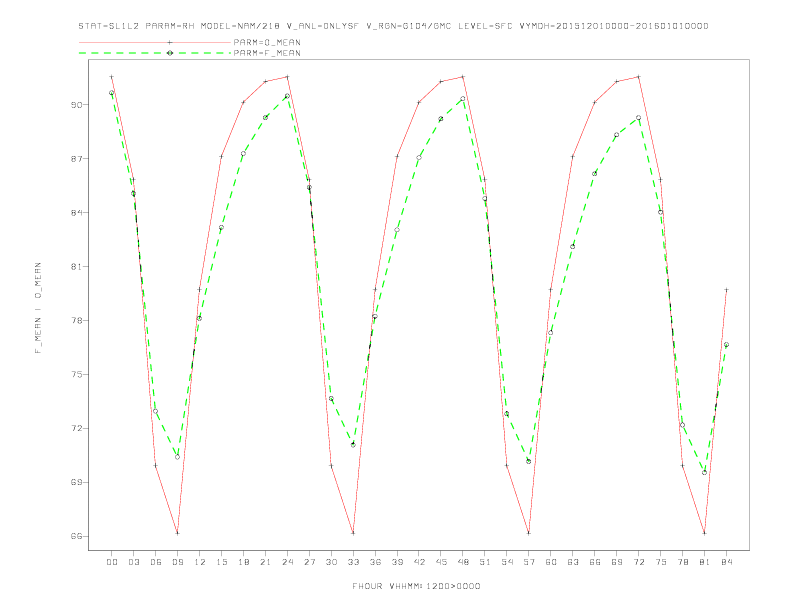This screenshot has width=792, height=612.
Task: Click the x-axis tick label 48
Action: pyautogui.click(x=463, y=562)
